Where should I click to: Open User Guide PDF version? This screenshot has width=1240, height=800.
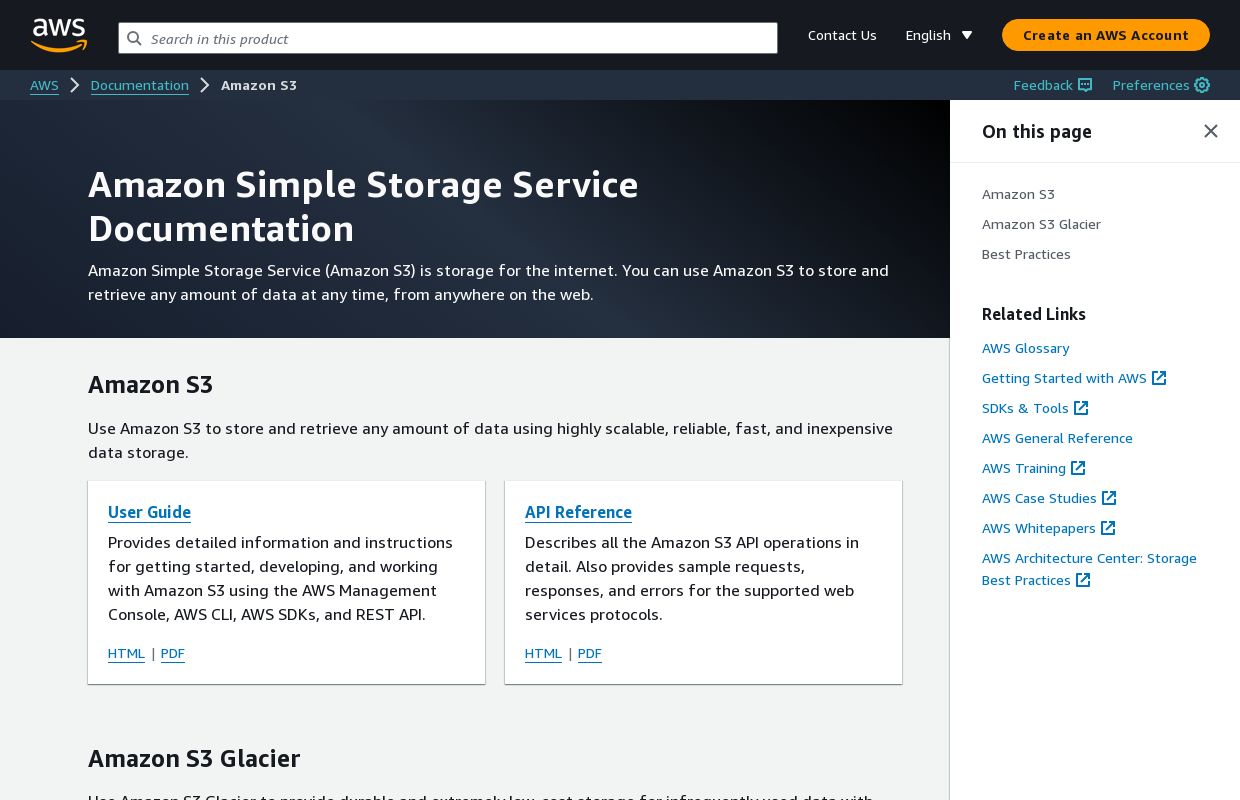point(173,653)
